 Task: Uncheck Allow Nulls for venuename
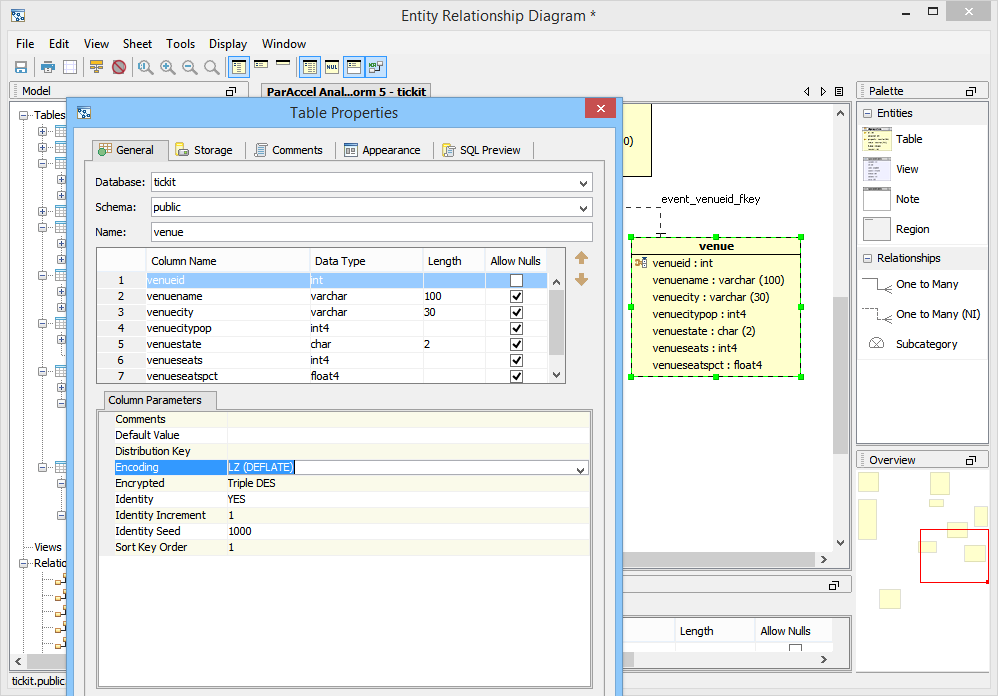click(x=516, y=297)
